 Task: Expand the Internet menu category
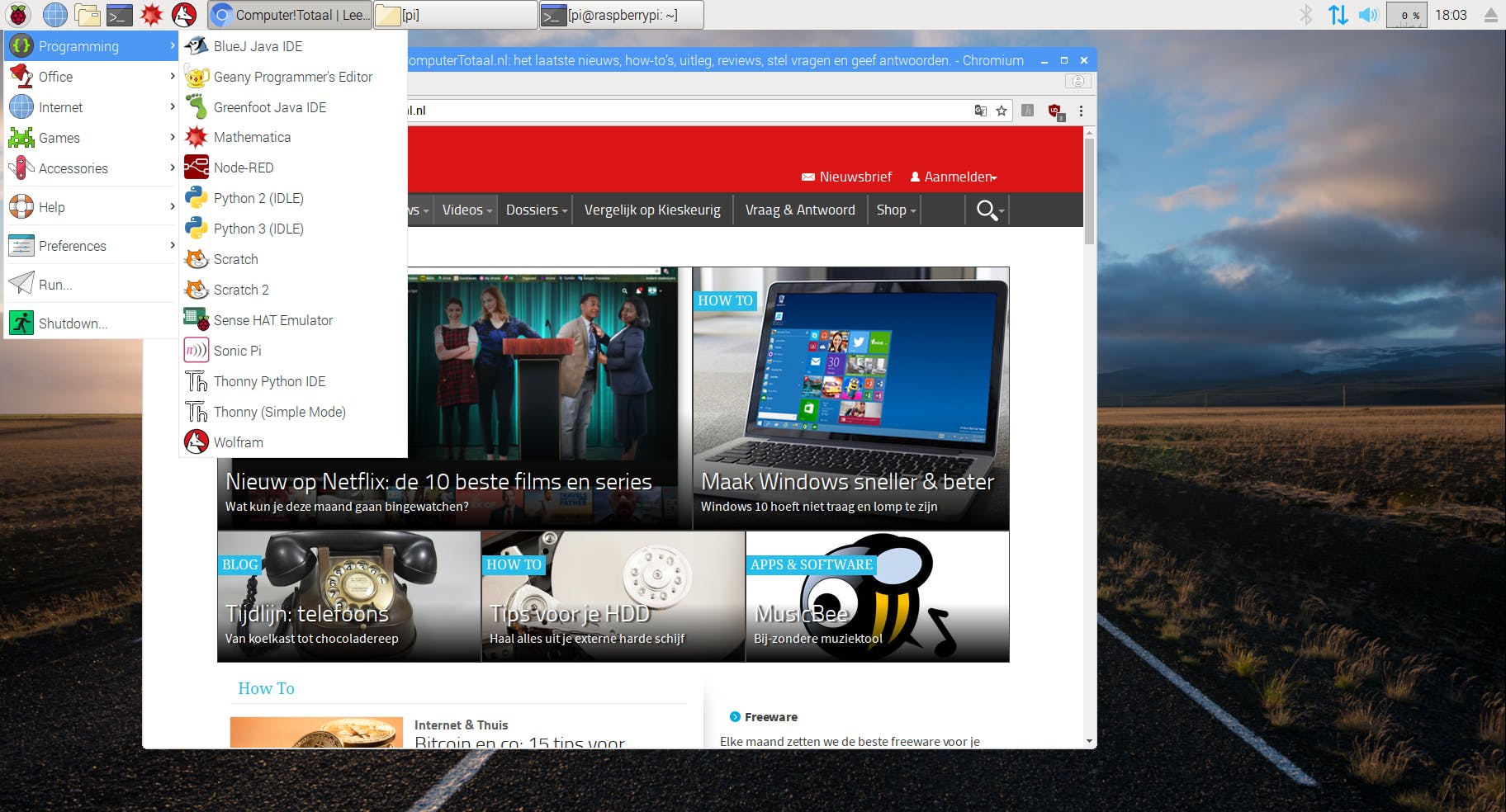coord(92,107)
